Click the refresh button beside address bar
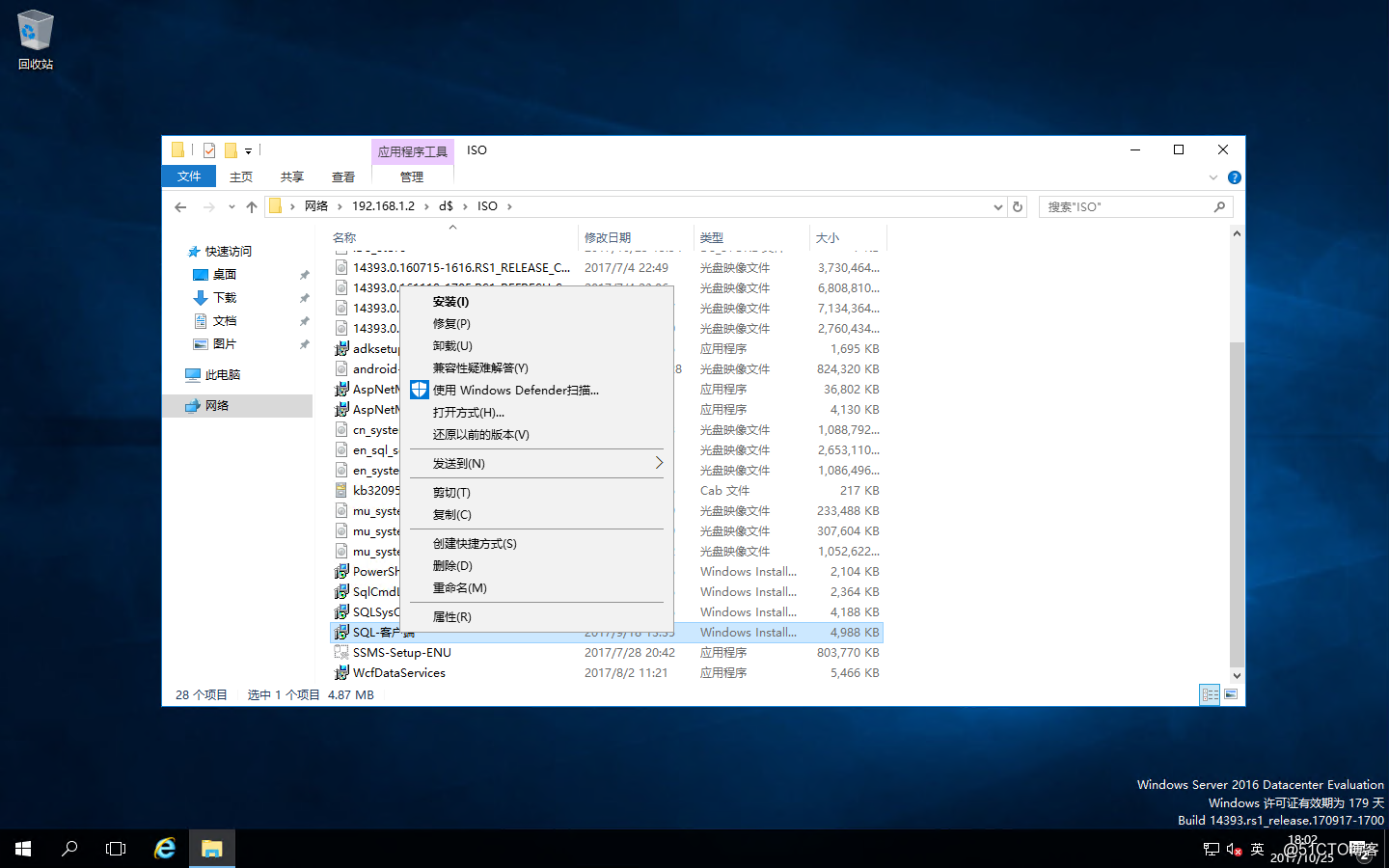This screenshot has height=868, width=1389. point(1018,206)
